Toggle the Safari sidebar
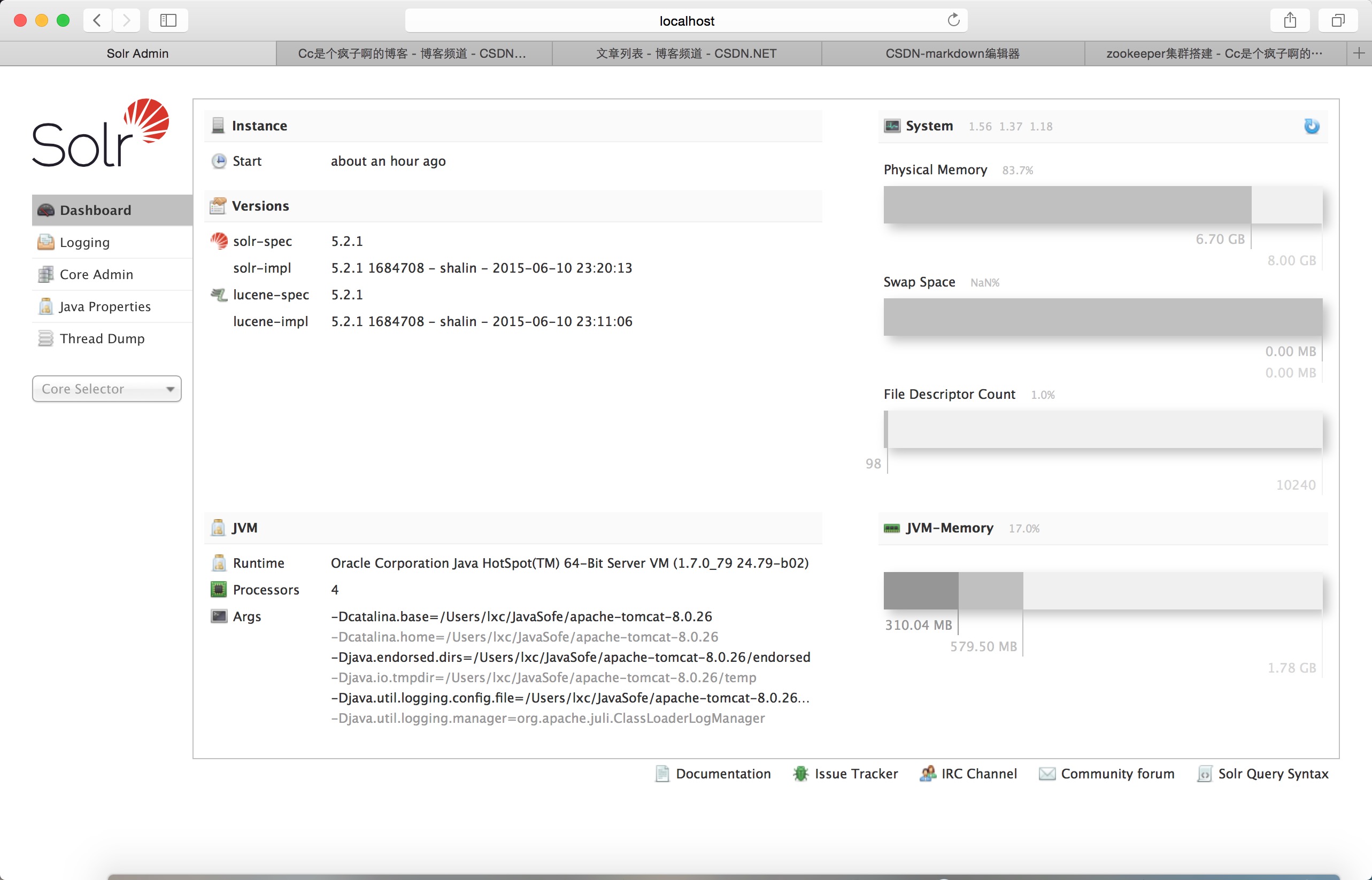The image size is (1372, 880). (168, 20)
